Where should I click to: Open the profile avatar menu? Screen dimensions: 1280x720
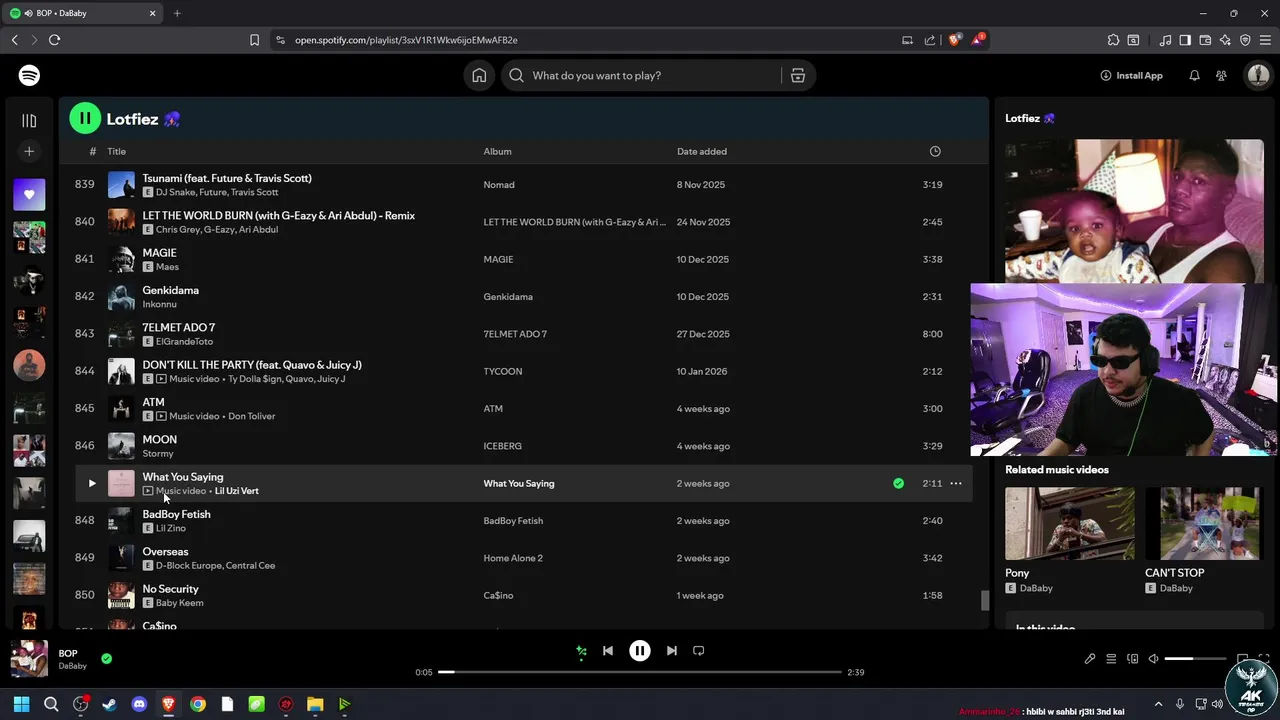click(x=1257, y=75)
